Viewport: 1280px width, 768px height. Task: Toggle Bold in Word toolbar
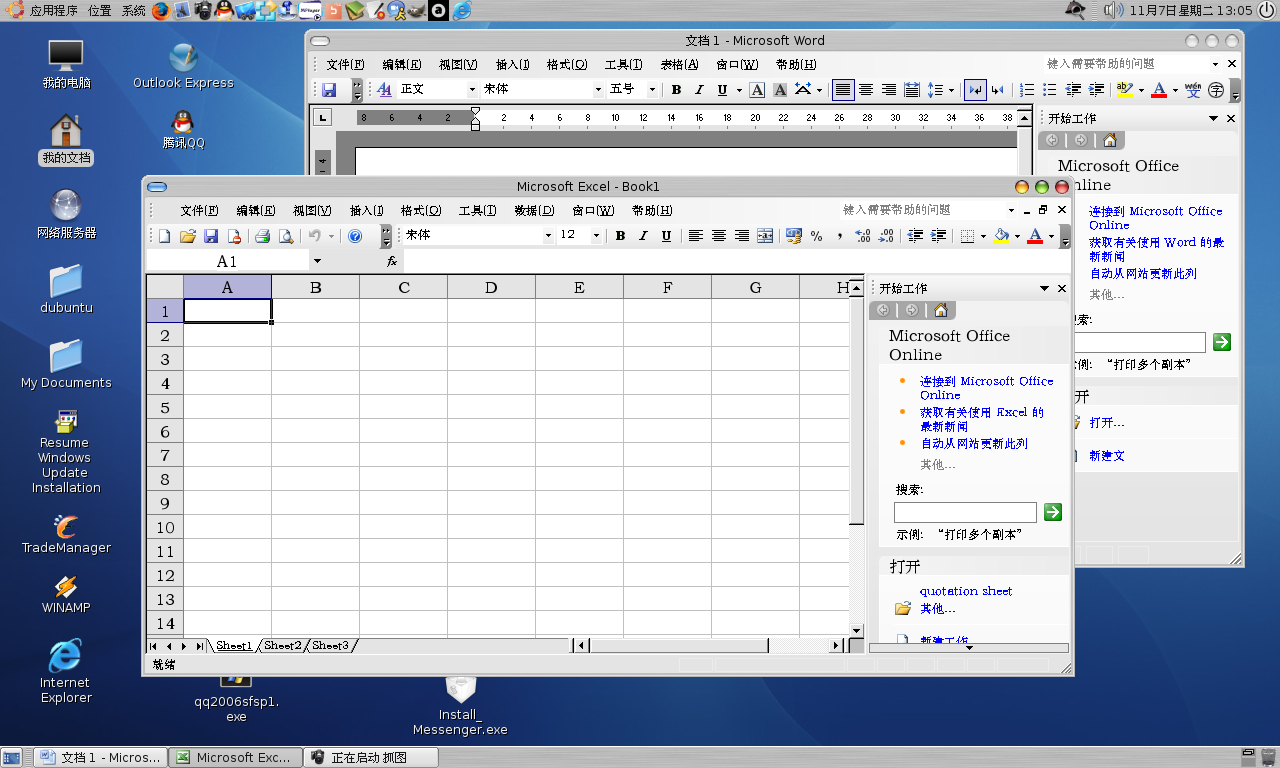pos(676,90)
